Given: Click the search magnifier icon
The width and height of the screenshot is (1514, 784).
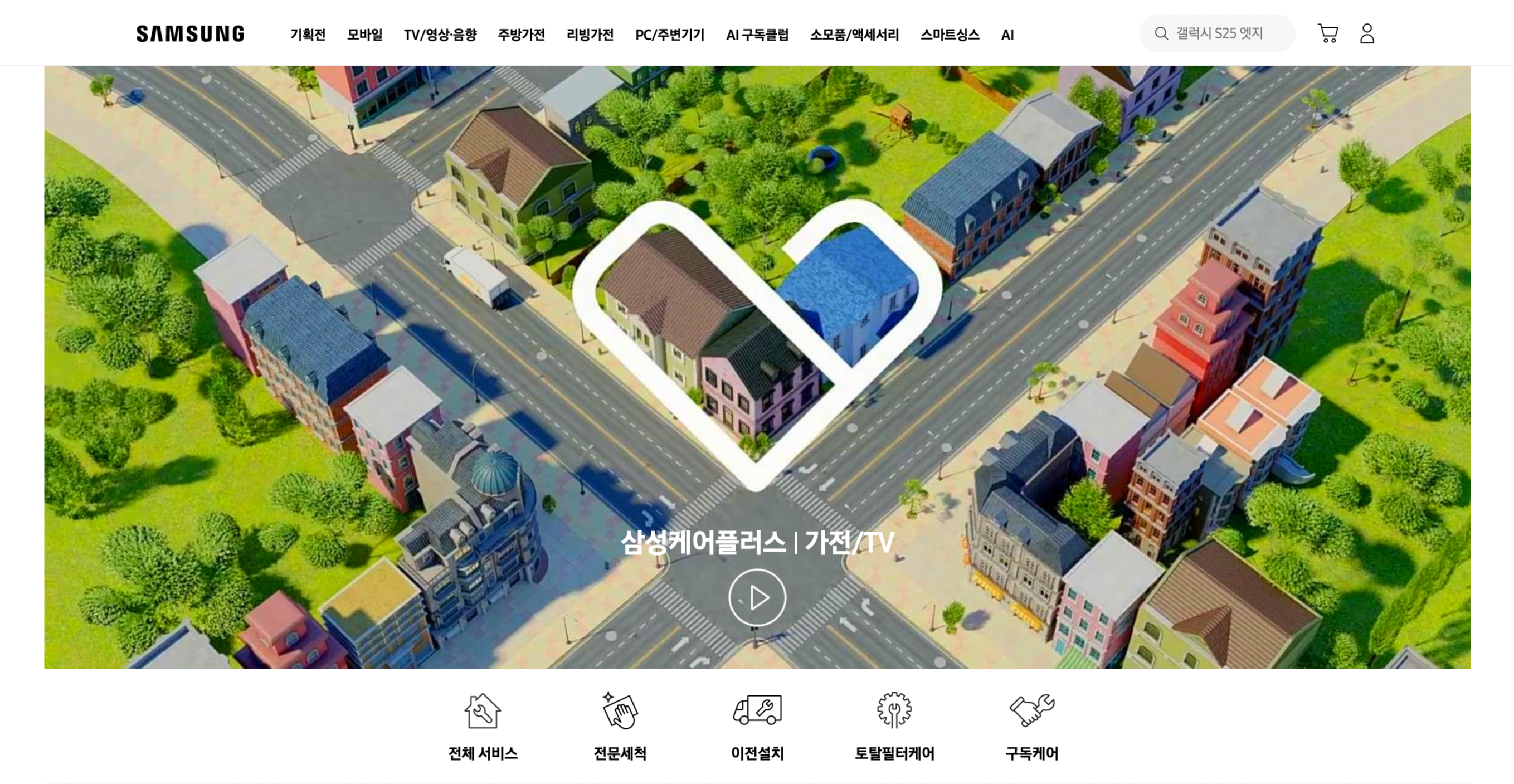Looking at the screenshot, I should (x=1161, y=33).
